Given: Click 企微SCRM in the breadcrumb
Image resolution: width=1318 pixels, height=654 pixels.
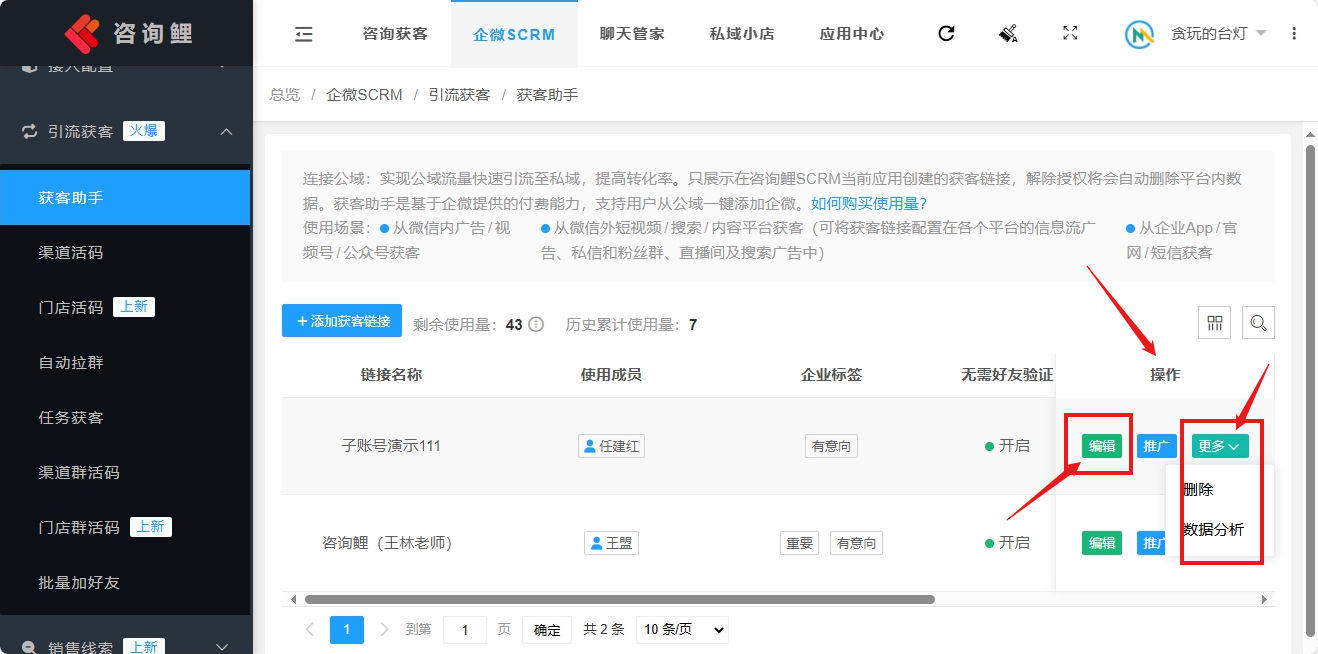Looking at the screenshot, I should [365, 95].
